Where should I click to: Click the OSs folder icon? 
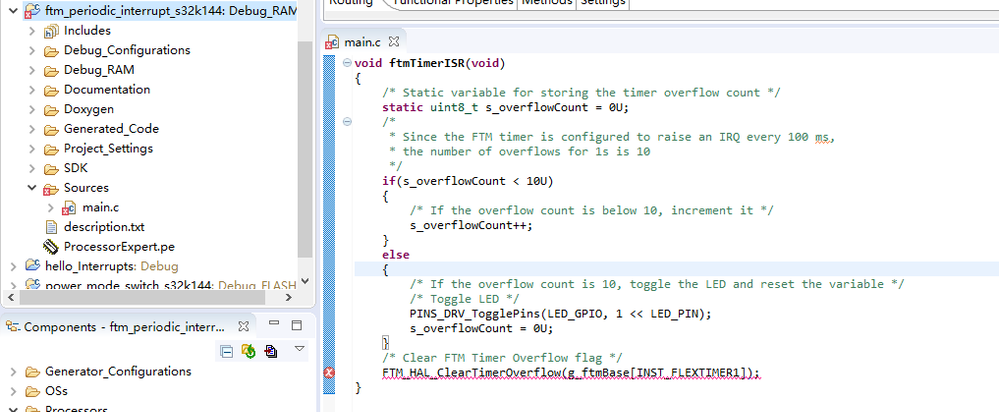pos(32,392)
